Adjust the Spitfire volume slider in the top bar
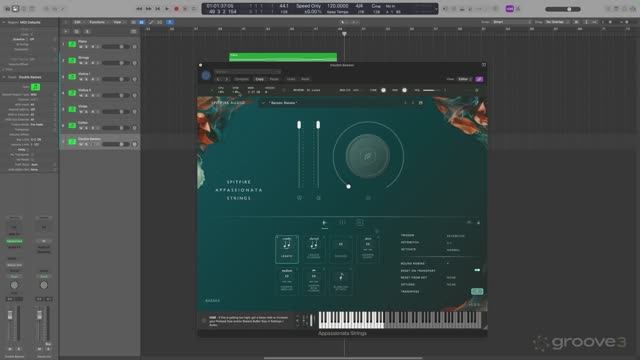Screen dimensions: 640x360 pyautogui.click(x=432, y=90)
